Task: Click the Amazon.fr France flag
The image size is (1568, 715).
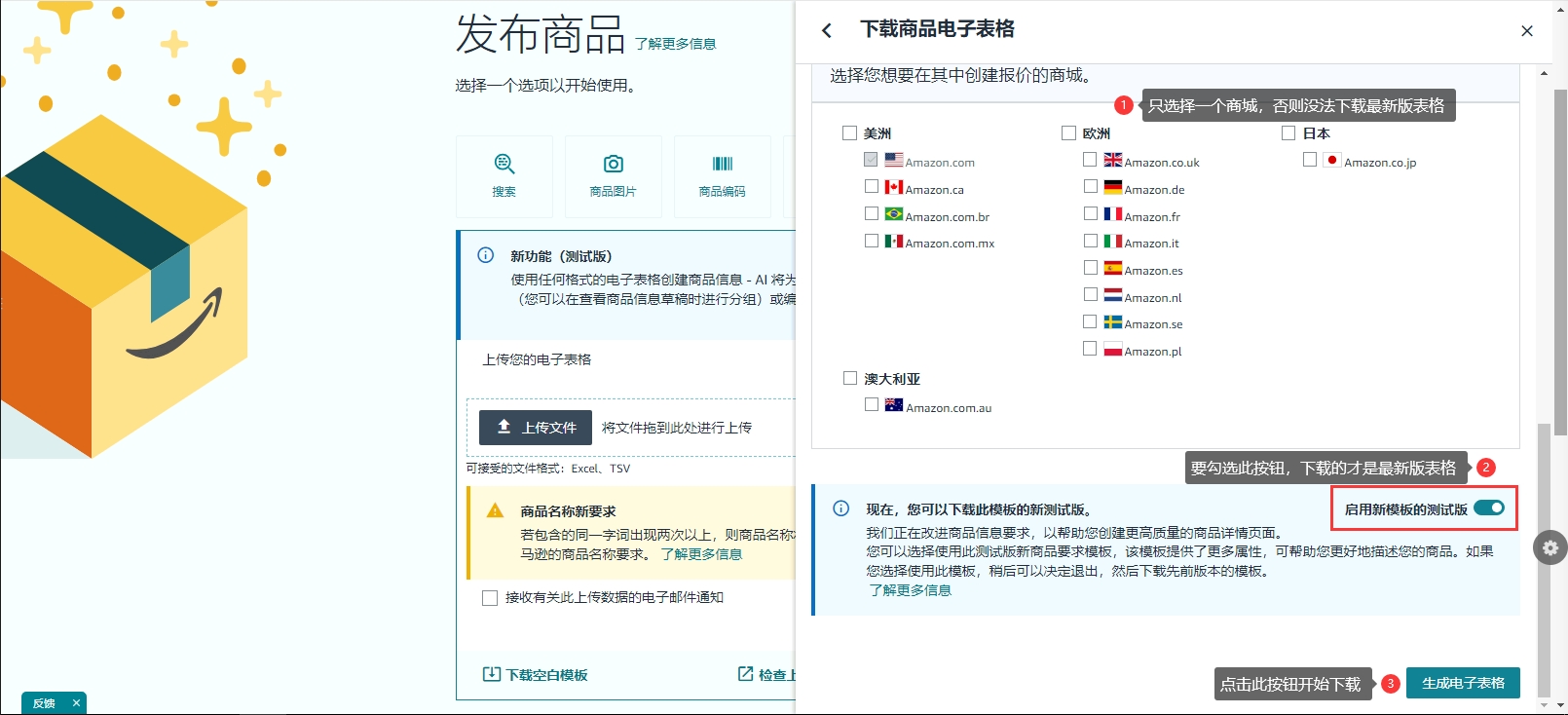Action: tap(1113, 214)
